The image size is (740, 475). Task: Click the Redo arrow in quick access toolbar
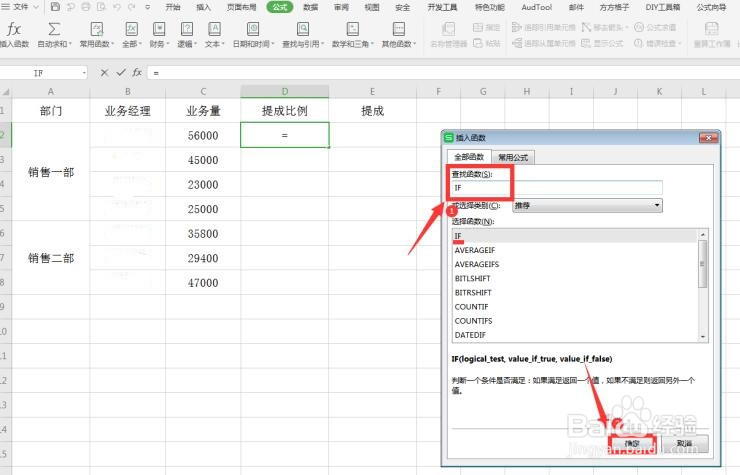(132, 7)
